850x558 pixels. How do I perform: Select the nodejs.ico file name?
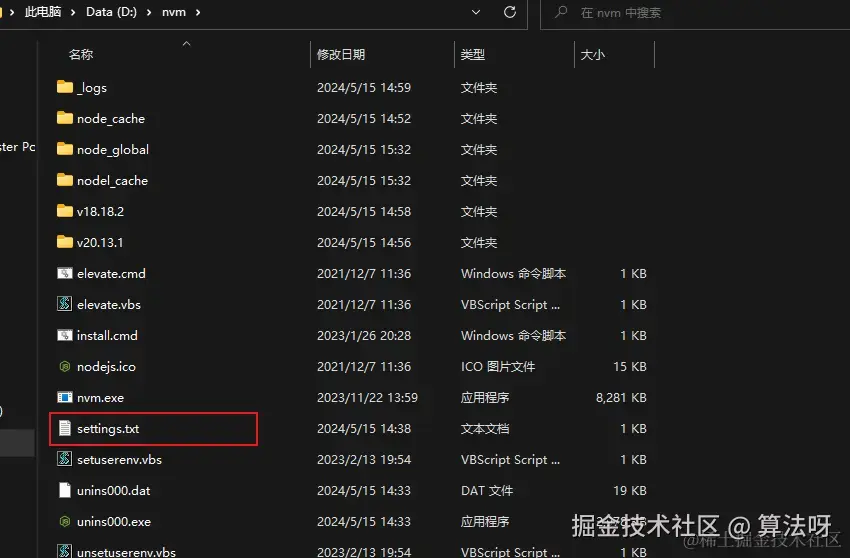106,367
